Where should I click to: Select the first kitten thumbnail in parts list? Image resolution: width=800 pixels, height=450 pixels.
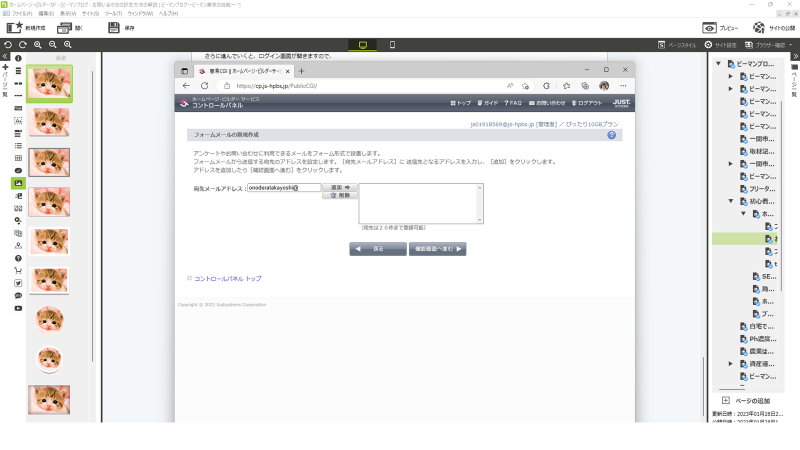(x=48, y=84)
